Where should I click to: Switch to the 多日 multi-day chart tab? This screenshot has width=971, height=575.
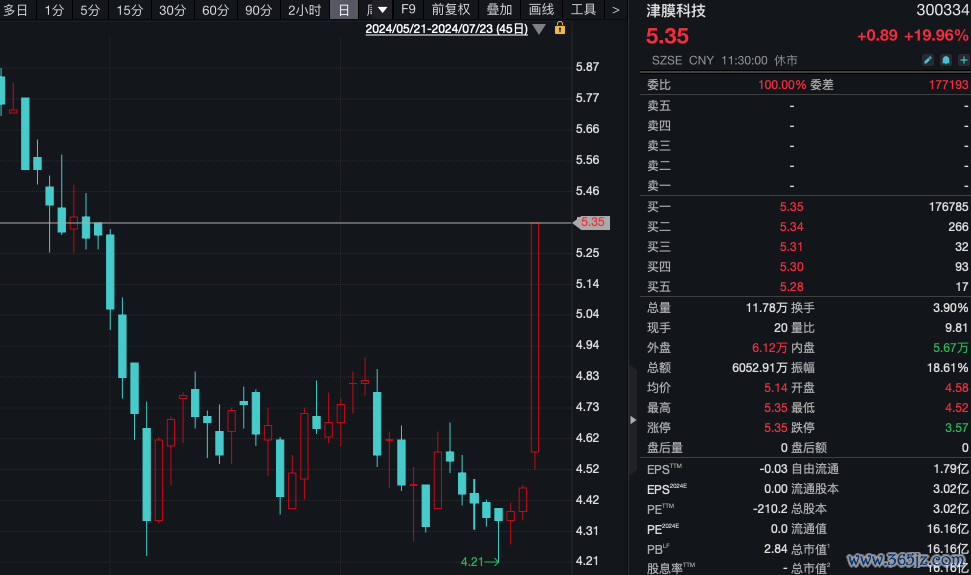pyautogui.click(x=15, y=10)
